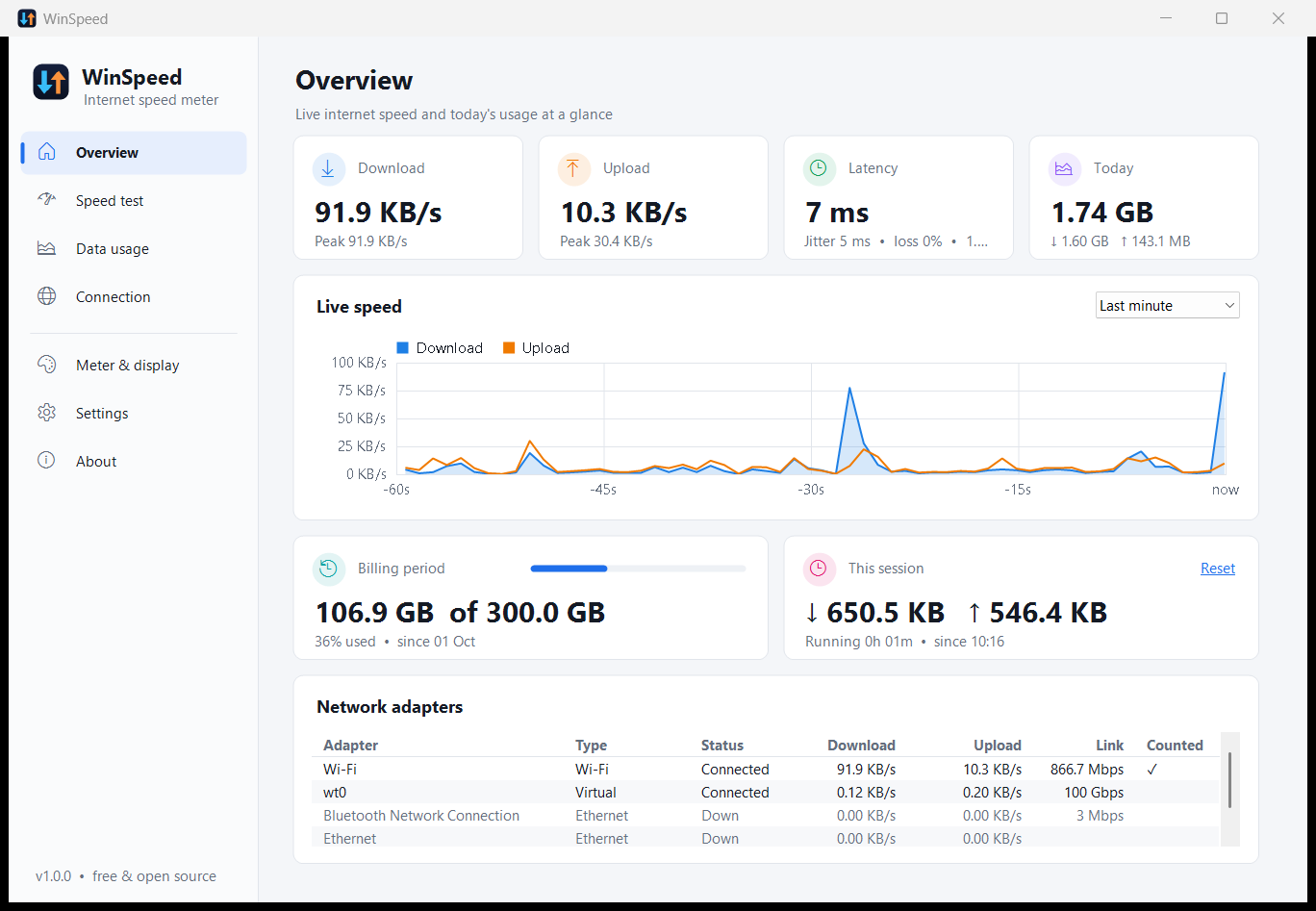Click the 7 ms latency value

(837, 213)
